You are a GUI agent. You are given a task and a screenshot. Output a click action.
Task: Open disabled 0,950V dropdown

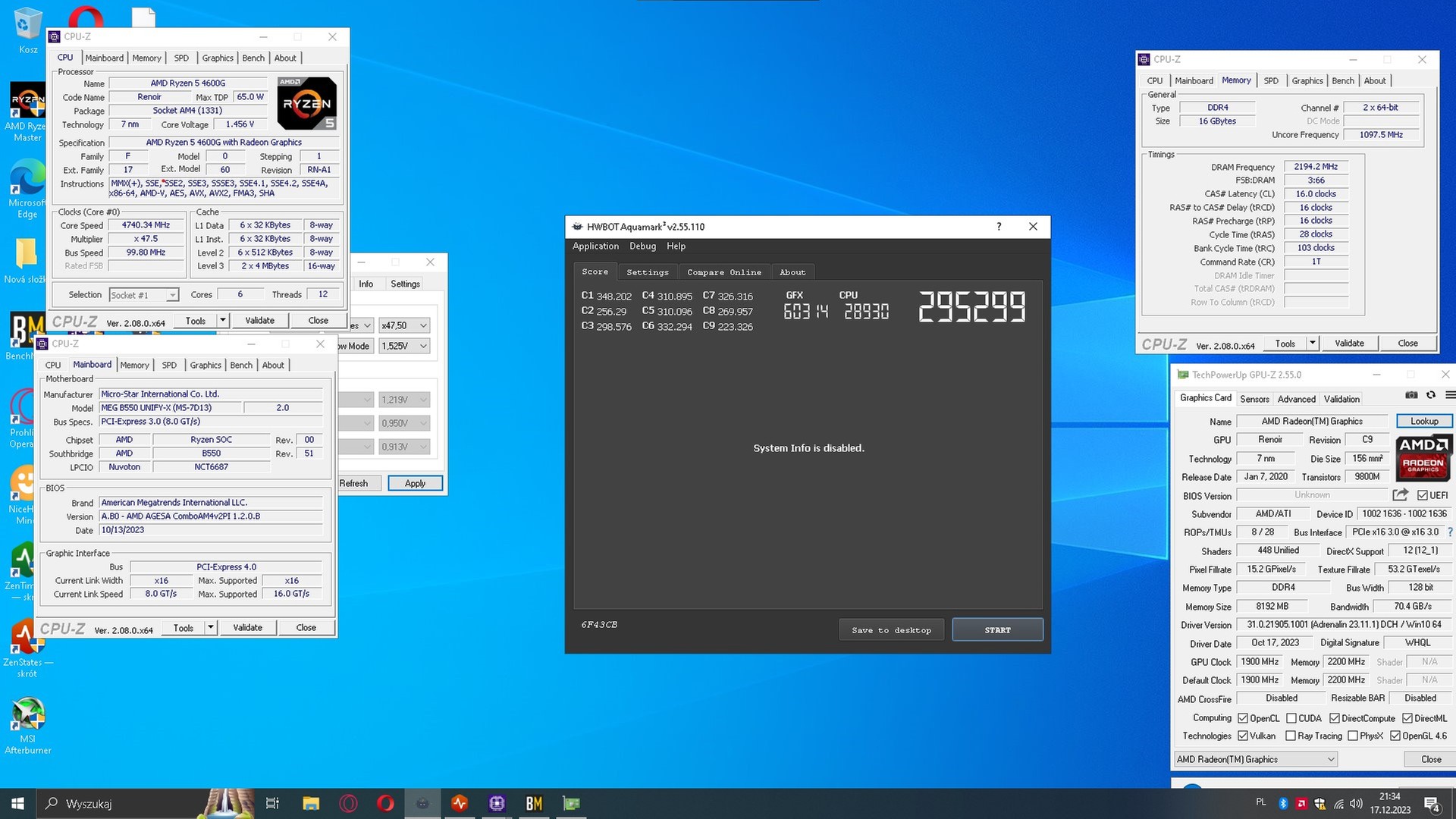coord(405,423)
